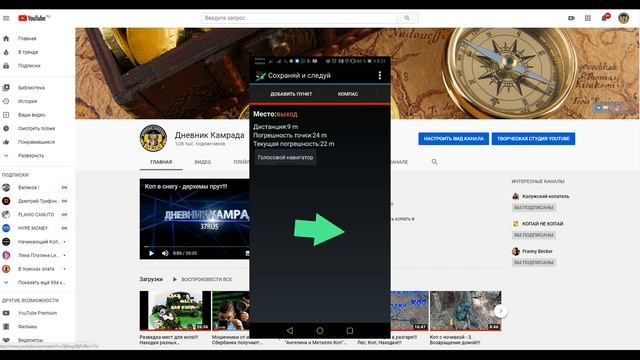Open the YouTube hamburger guide menu

pyautogui.click(x=6, y=18)
